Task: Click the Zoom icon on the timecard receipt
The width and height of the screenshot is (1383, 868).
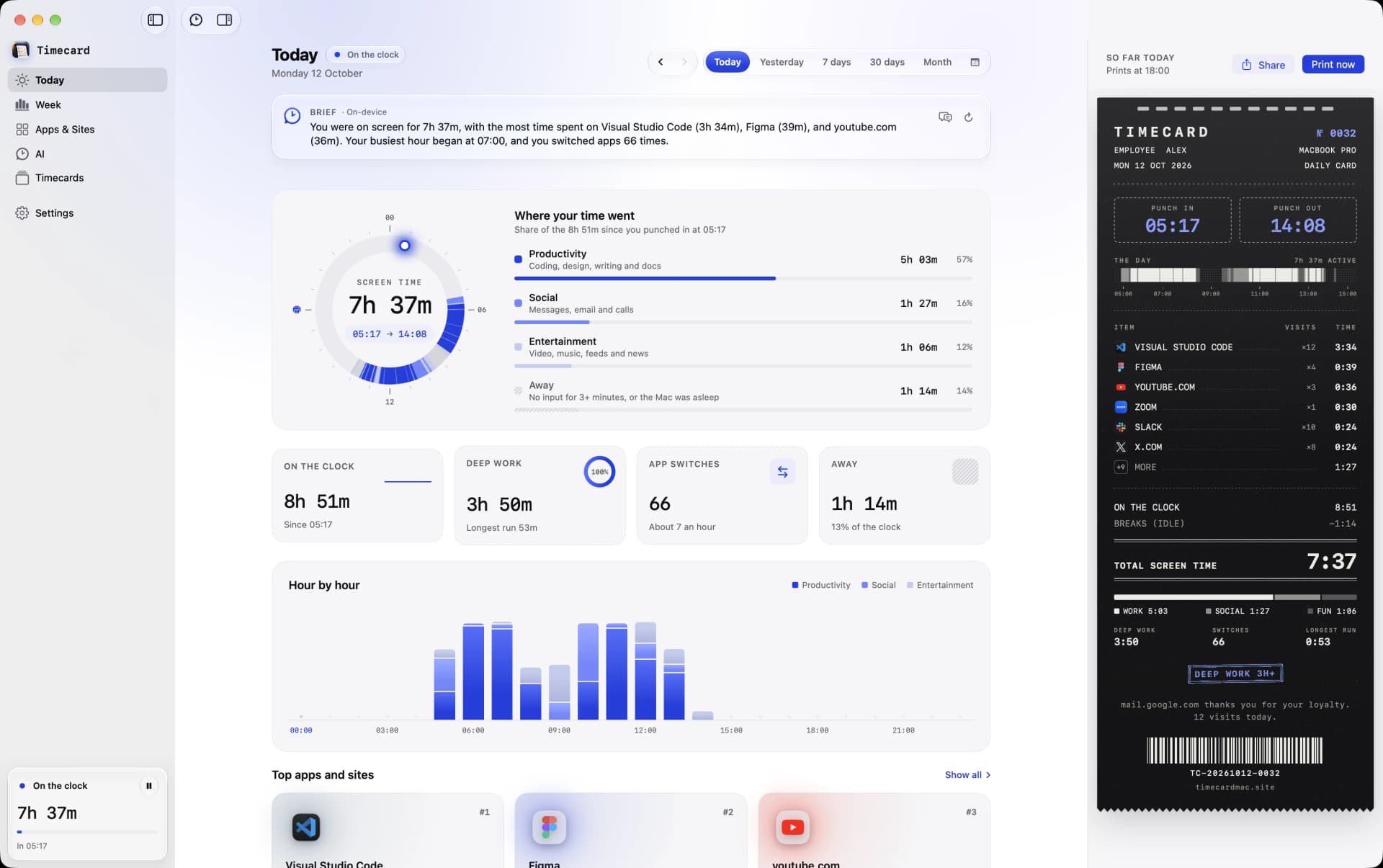Action: 1121,407
